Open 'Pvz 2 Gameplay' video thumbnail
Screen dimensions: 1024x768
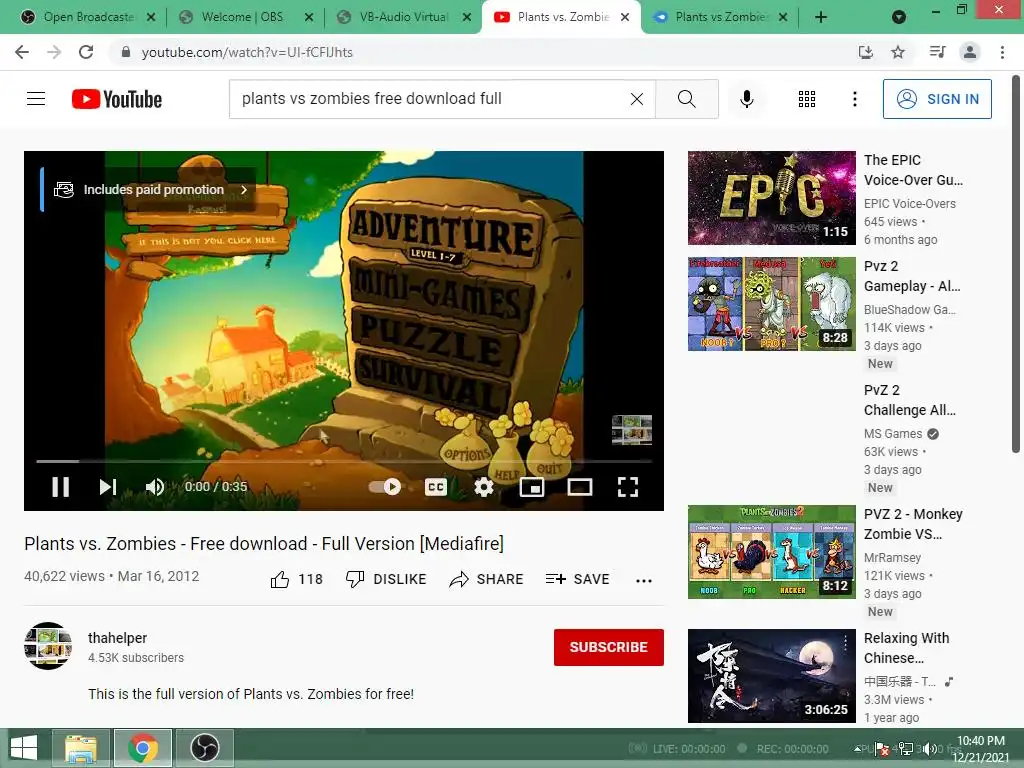pyautogui.click(x=771, y=304)
